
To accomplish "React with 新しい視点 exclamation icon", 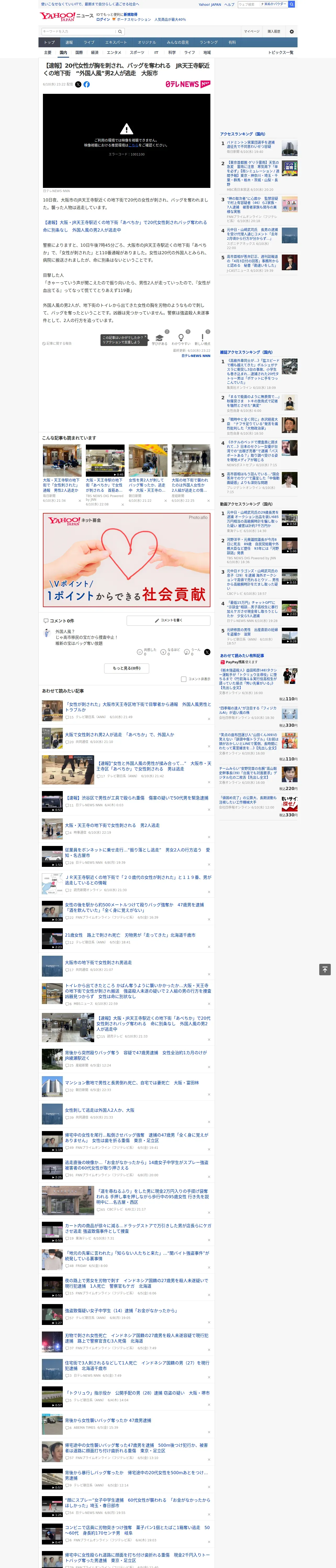I will pyautogui.click(x=203, y=338).
